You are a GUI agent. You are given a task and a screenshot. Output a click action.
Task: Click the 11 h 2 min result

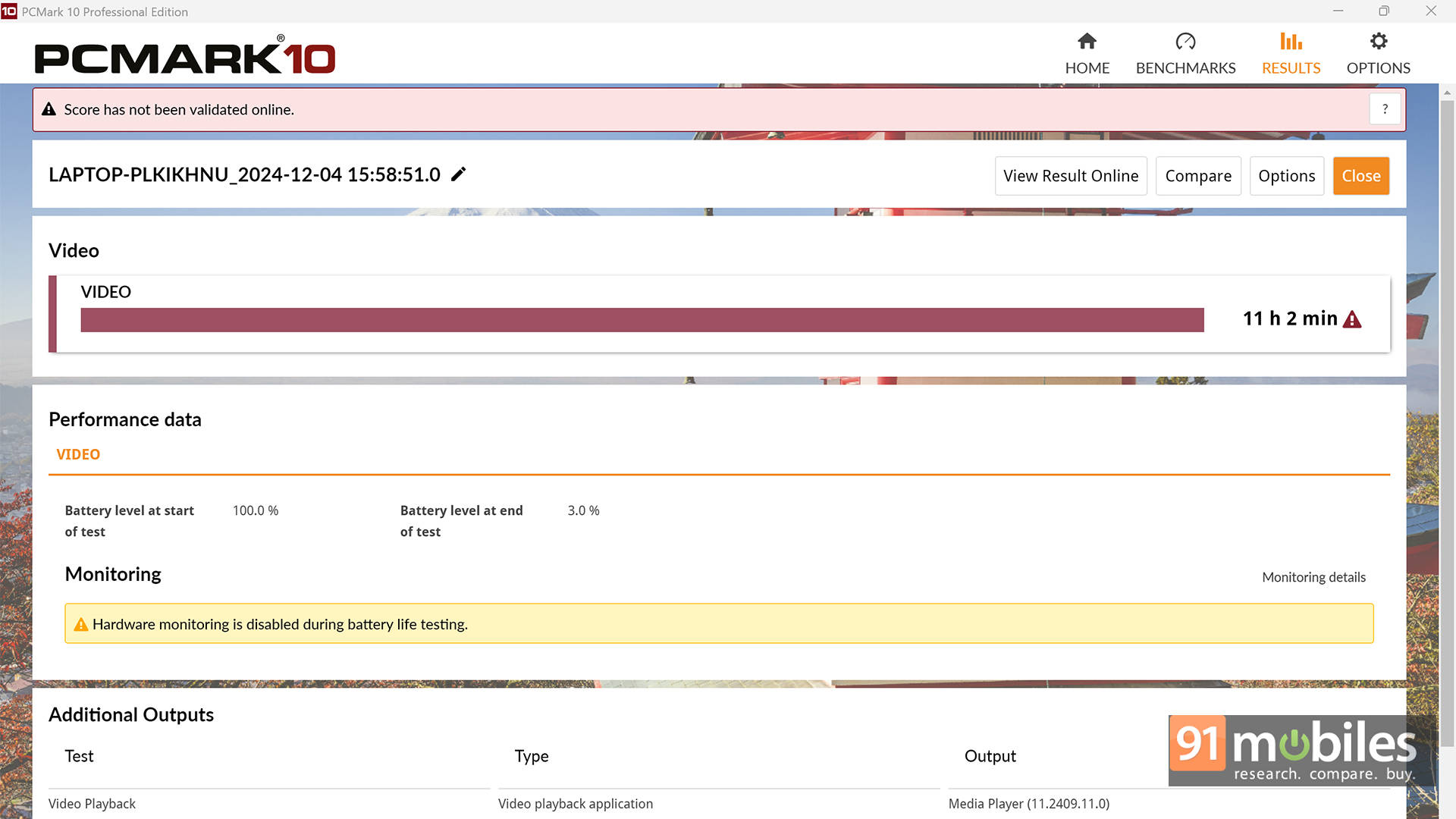tap(1290, 318)
